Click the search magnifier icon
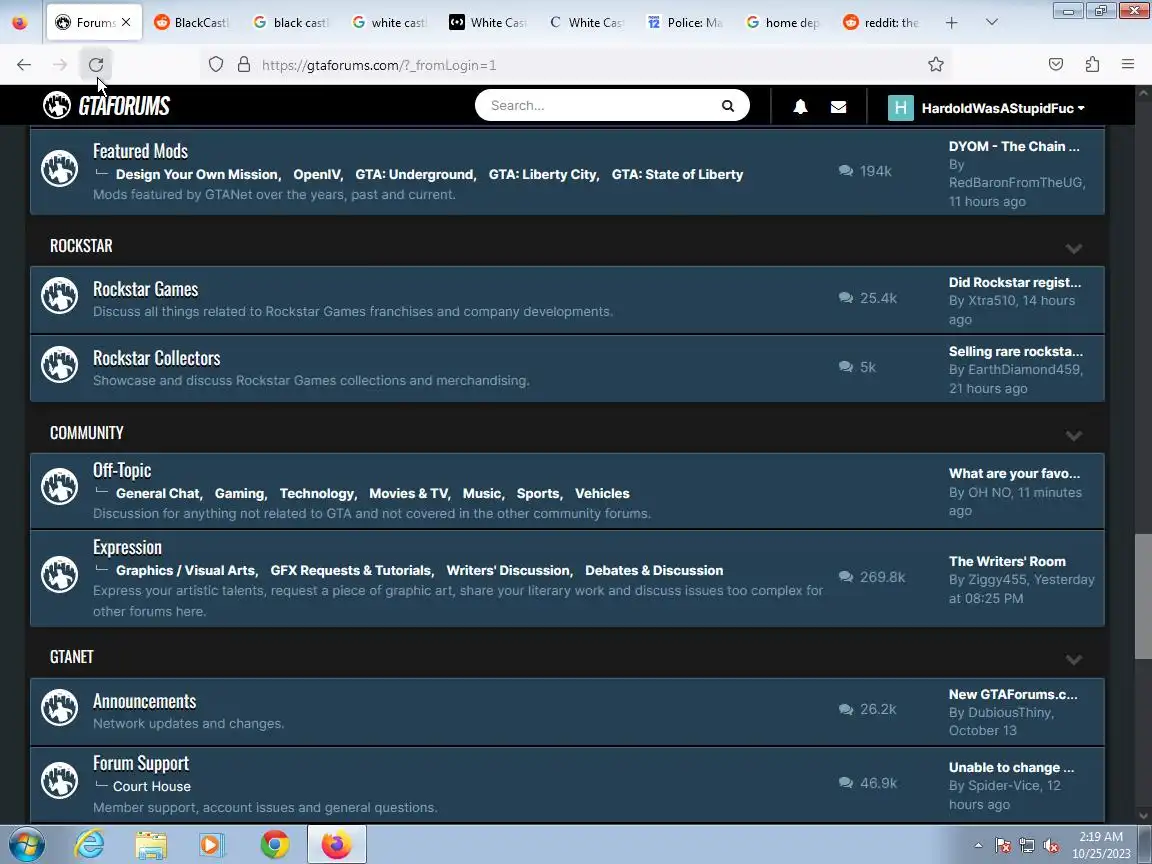 [727, 106]
